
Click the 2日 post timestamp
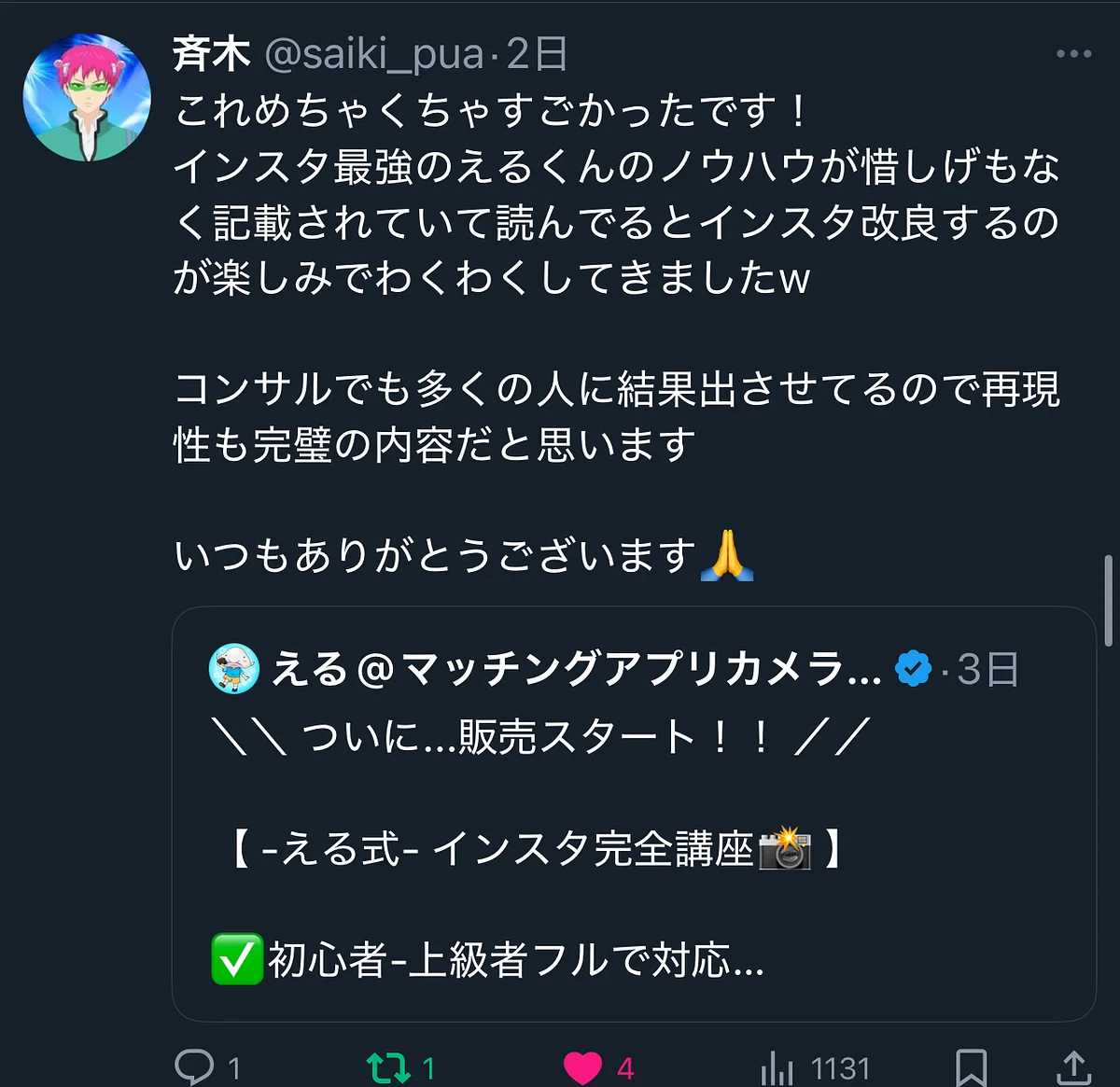[x=538, y=55]
